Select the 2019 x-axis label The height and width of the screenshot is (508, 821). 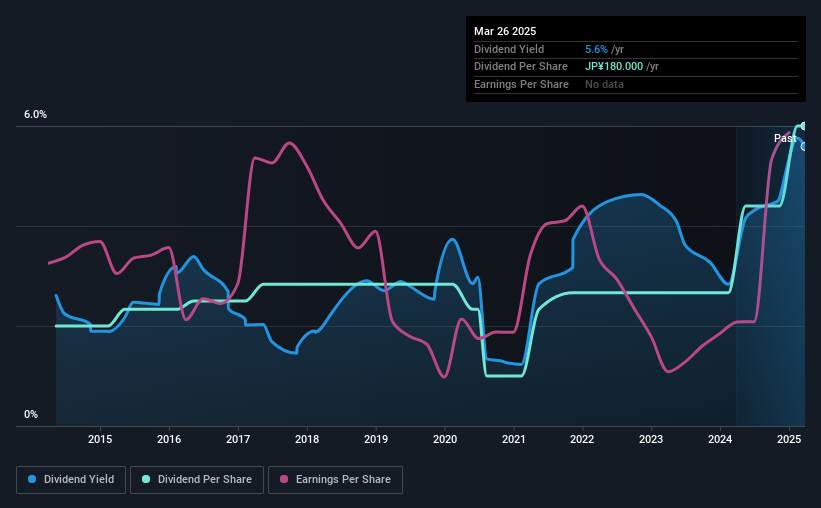pyautogui.click(x=376, y=439)
